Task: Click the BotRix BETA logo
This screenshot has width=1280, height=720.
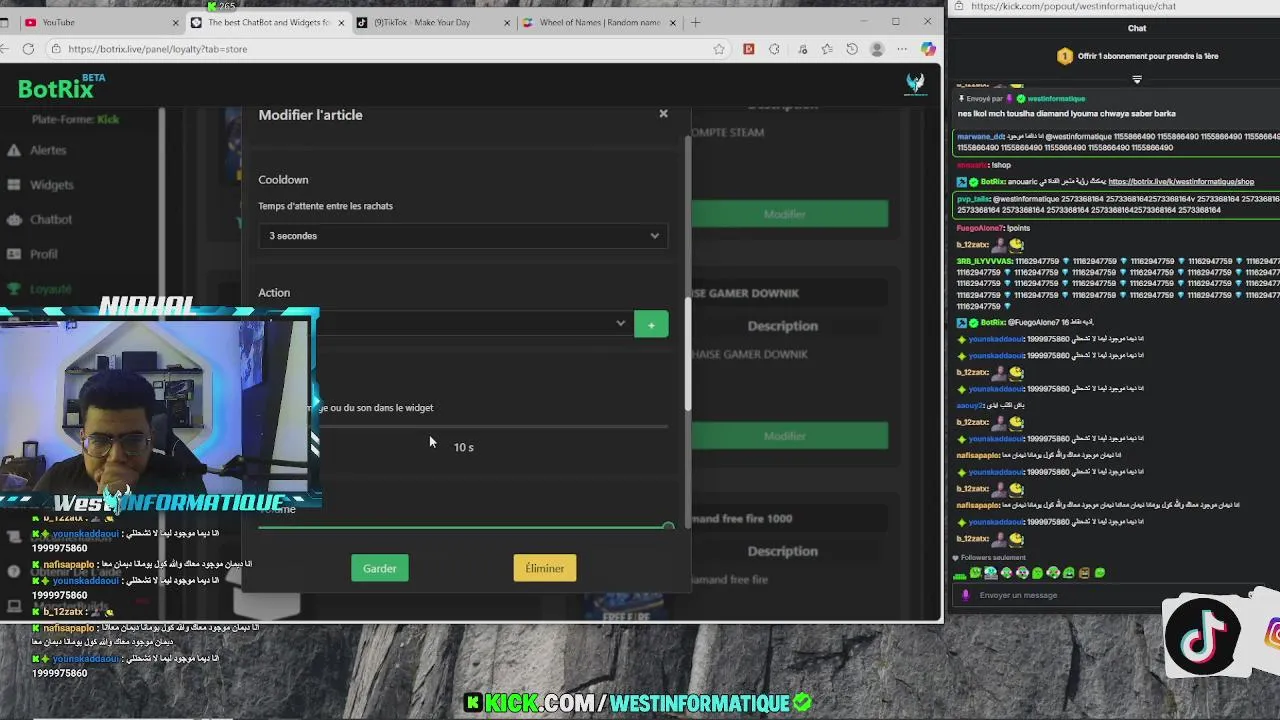Action: pyautogui.click(x=60, y=87)
